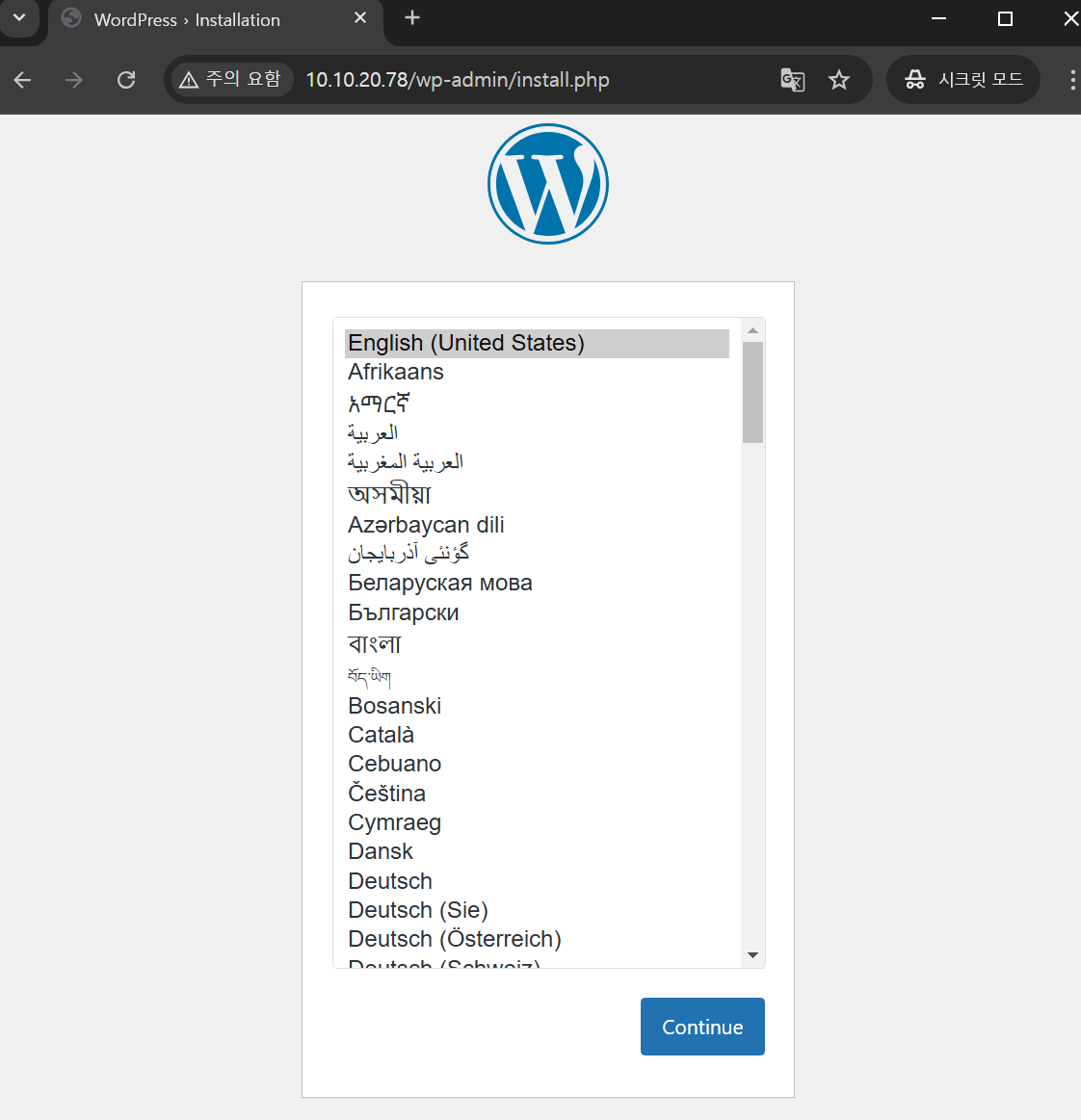Open the Chrome three-dot menu
Image resolution: width=1081 pixels, height=1120 pixels.
pyautogui.click(x=1071, y=80)
